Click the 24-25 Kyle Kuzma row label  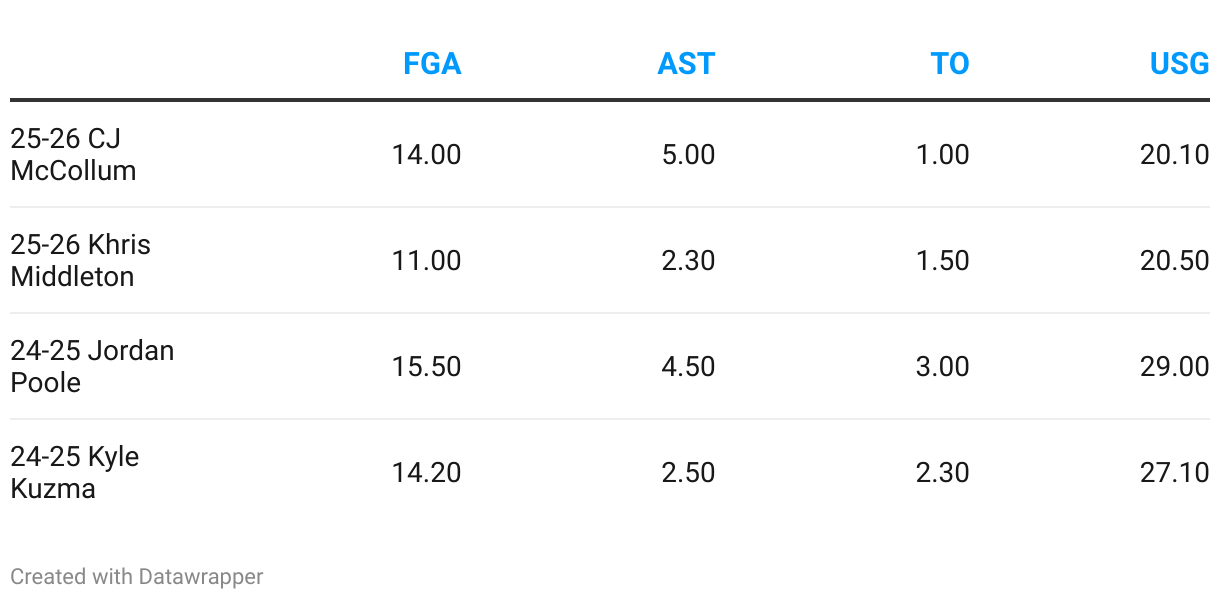(75, 472)
